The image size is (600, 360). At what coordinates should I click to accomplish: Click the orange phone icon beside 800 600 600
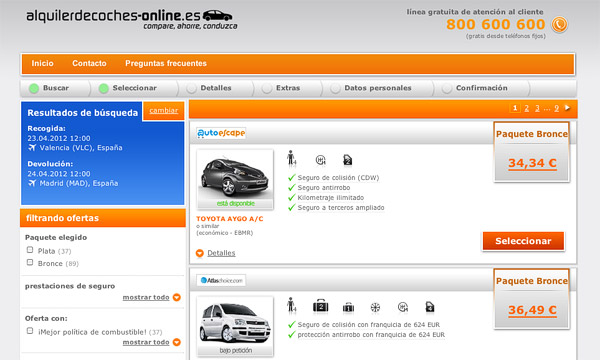(559, 24)
